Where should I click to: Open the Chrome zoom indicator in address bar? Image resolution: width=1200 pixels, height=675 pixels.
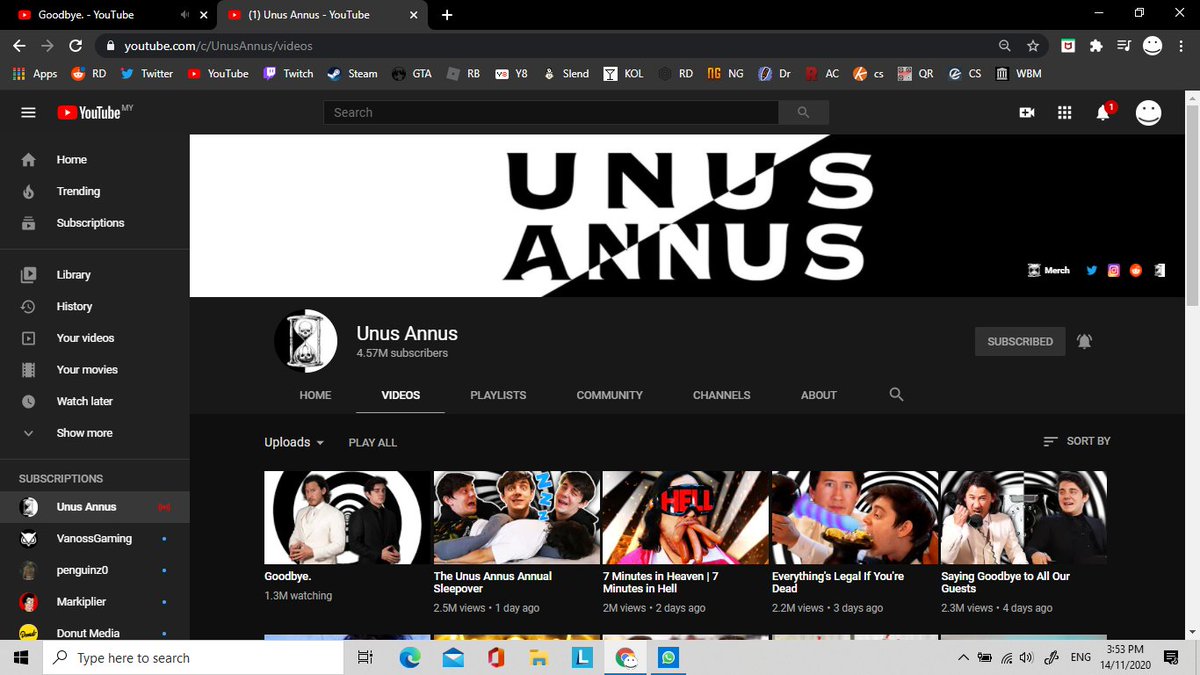coord(1004,46)
